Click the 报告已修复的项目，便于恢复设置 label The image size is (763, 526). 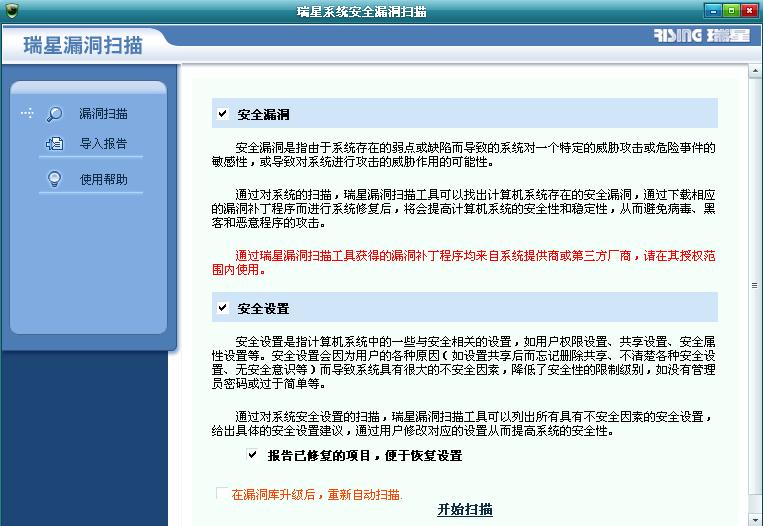point(365,455)
